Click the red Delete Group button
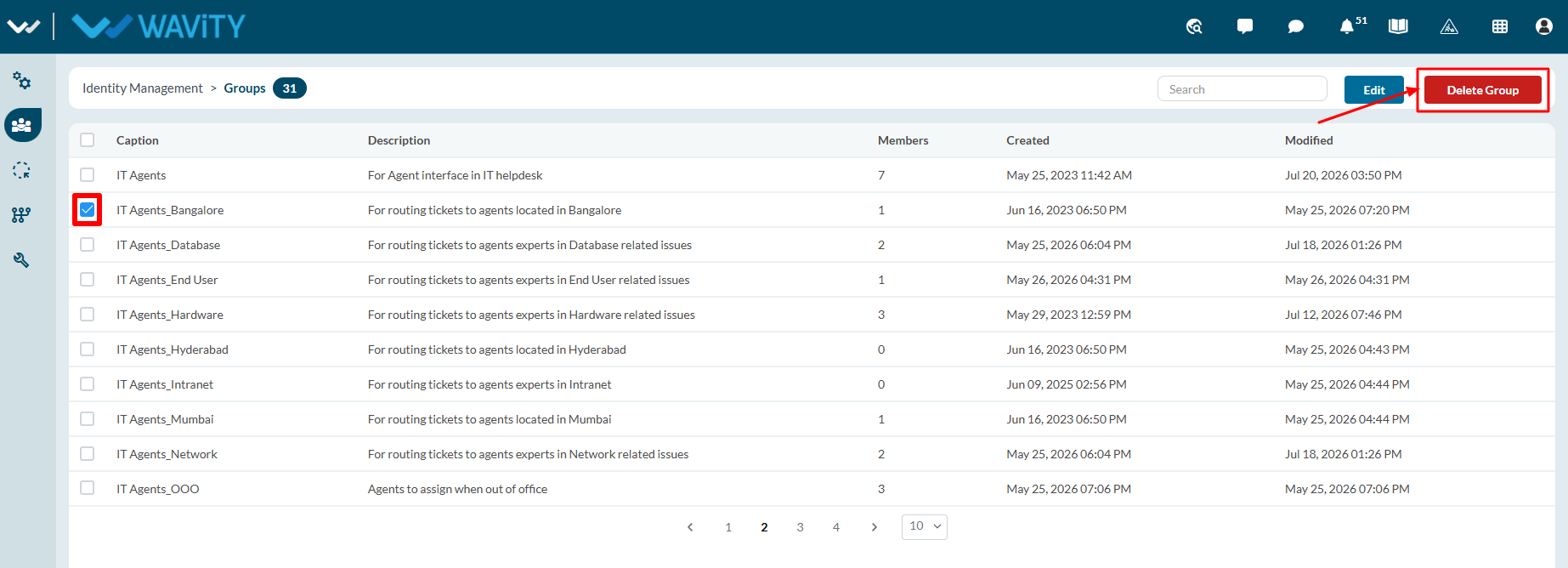1568x568 pixels. pyautogui.click(x=1482, y=90)
